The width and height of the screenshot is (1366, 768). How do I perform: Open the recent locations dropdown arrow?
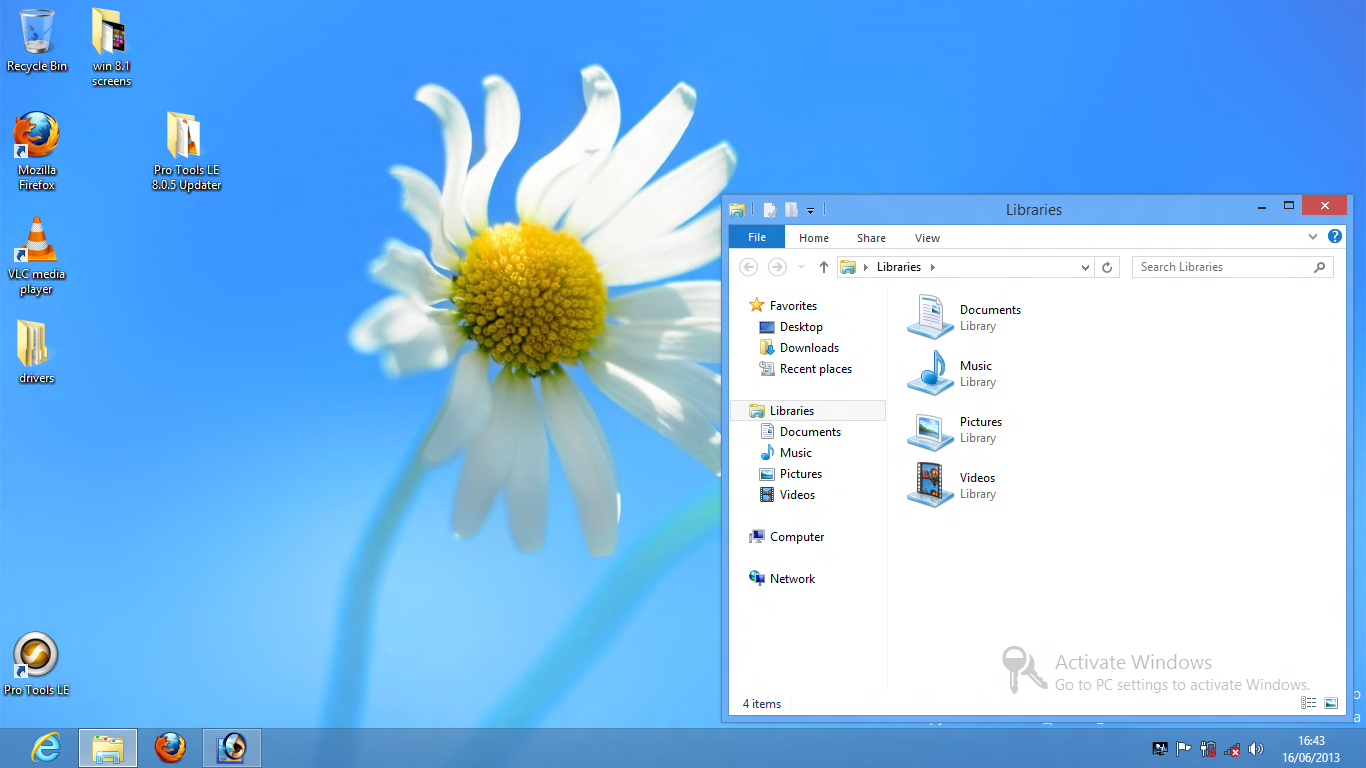(801, 268)
